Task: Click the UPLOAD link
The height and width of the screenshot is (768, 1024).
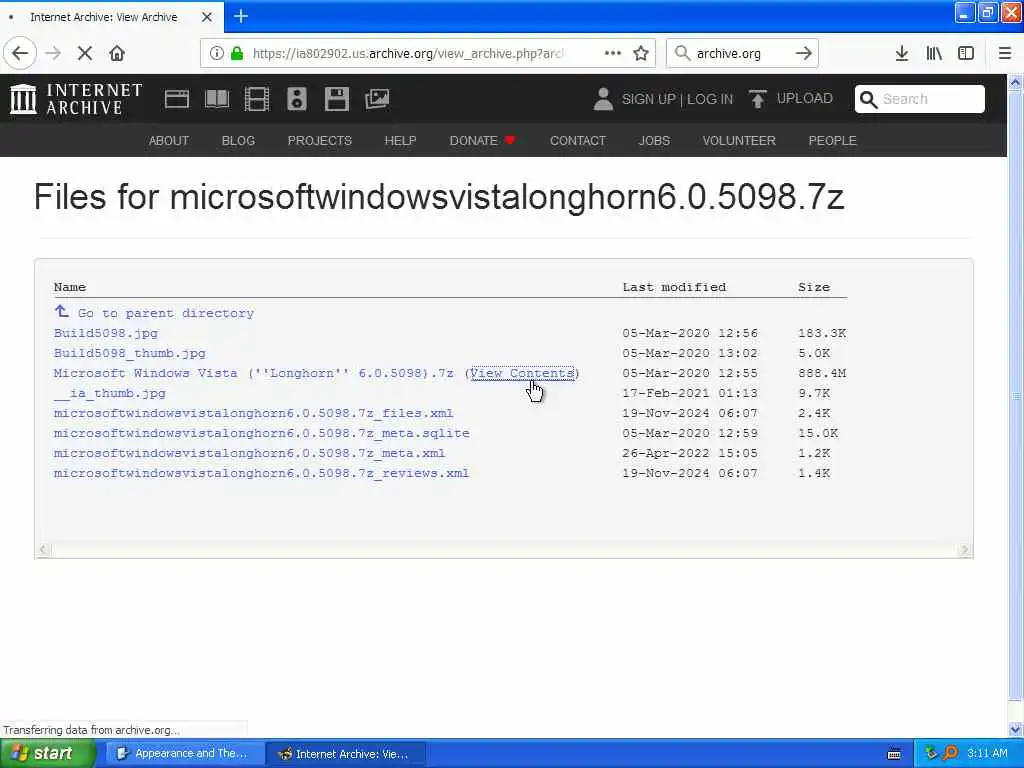Action: point(805,99)
